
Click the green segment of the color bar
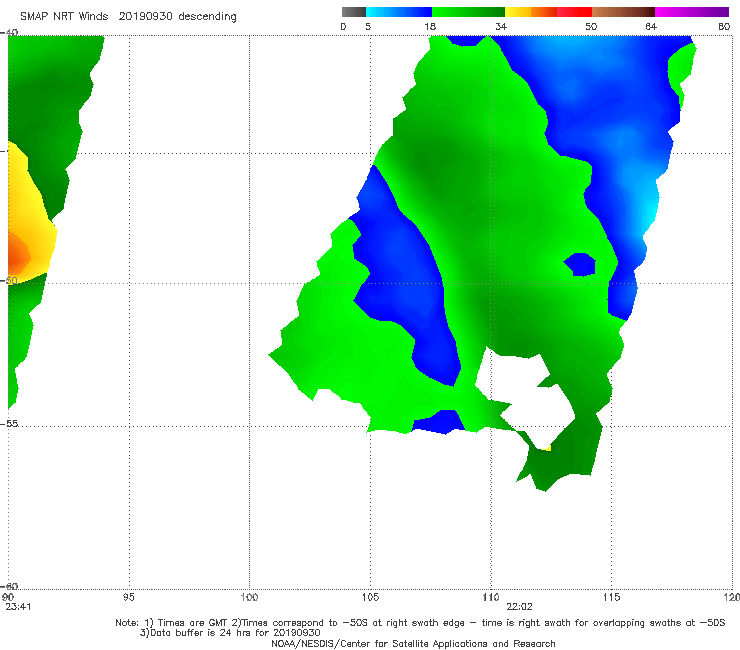468,12
